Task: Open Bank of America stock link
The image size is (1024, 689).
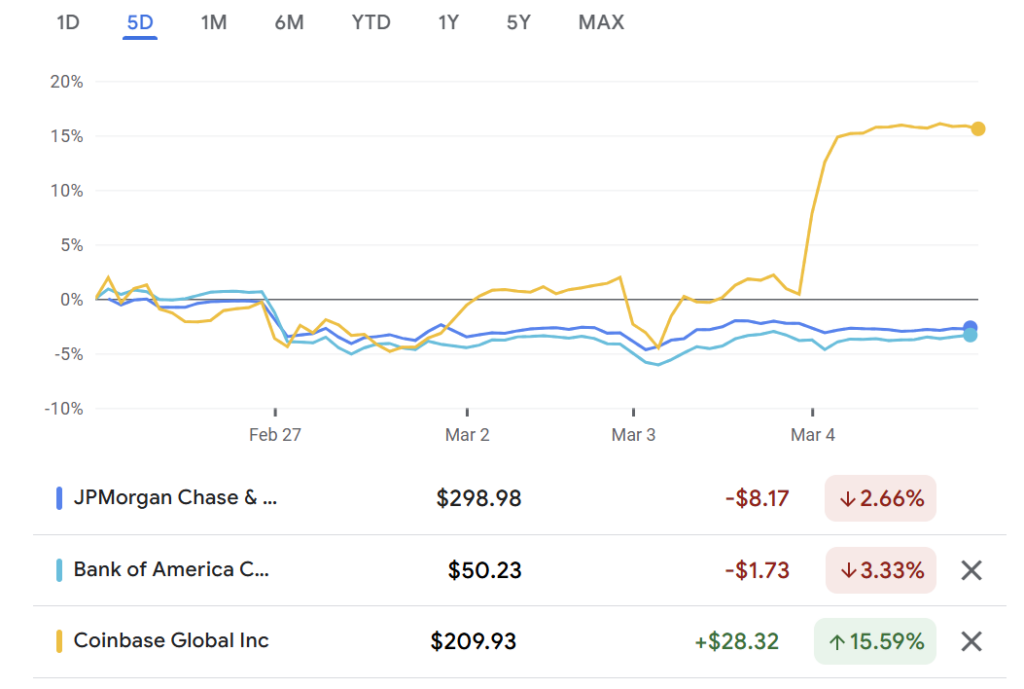Action: [x=171, y=570]
